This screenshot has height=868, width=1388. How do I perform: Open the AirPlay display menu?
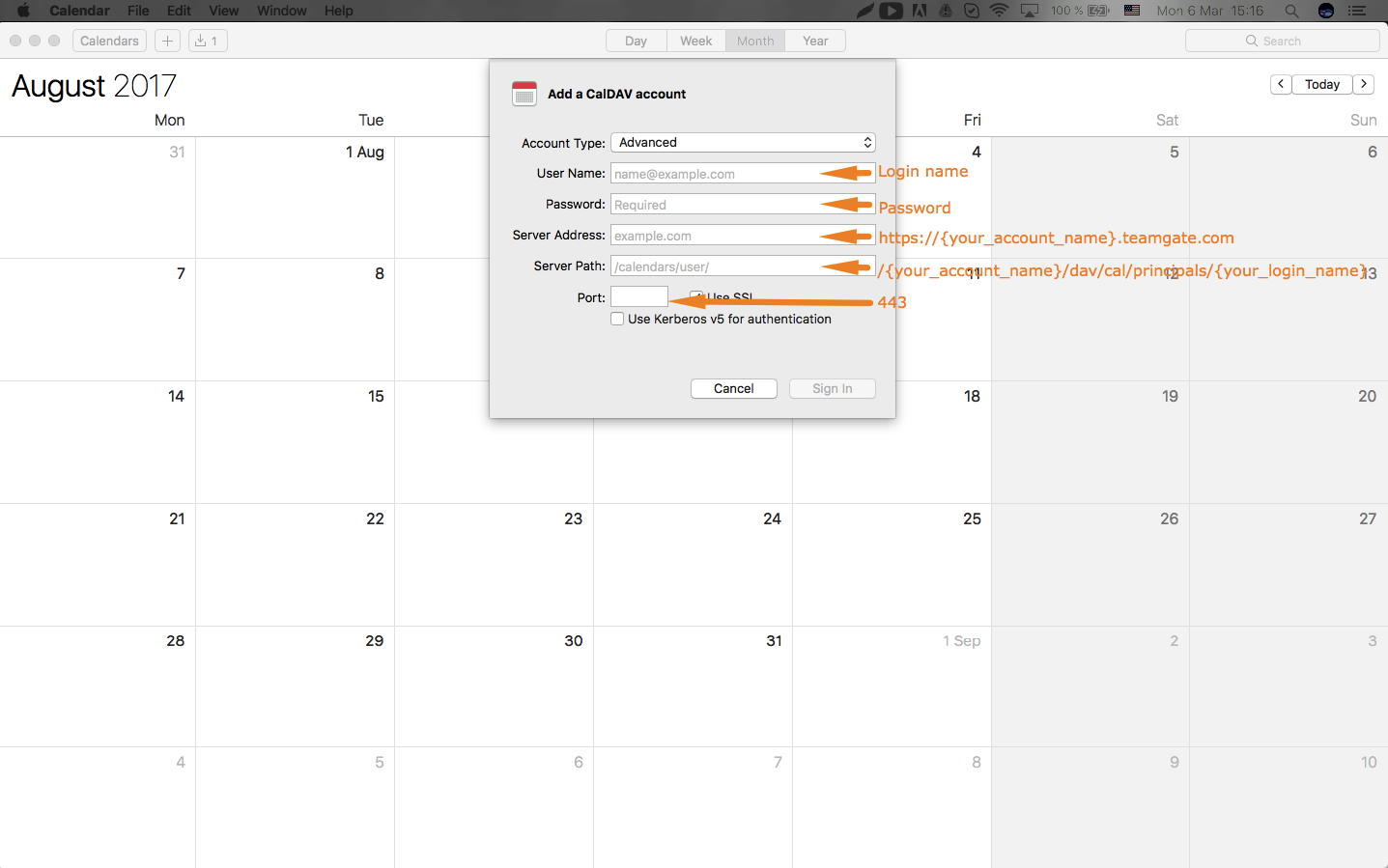[x=1030, y=11]
